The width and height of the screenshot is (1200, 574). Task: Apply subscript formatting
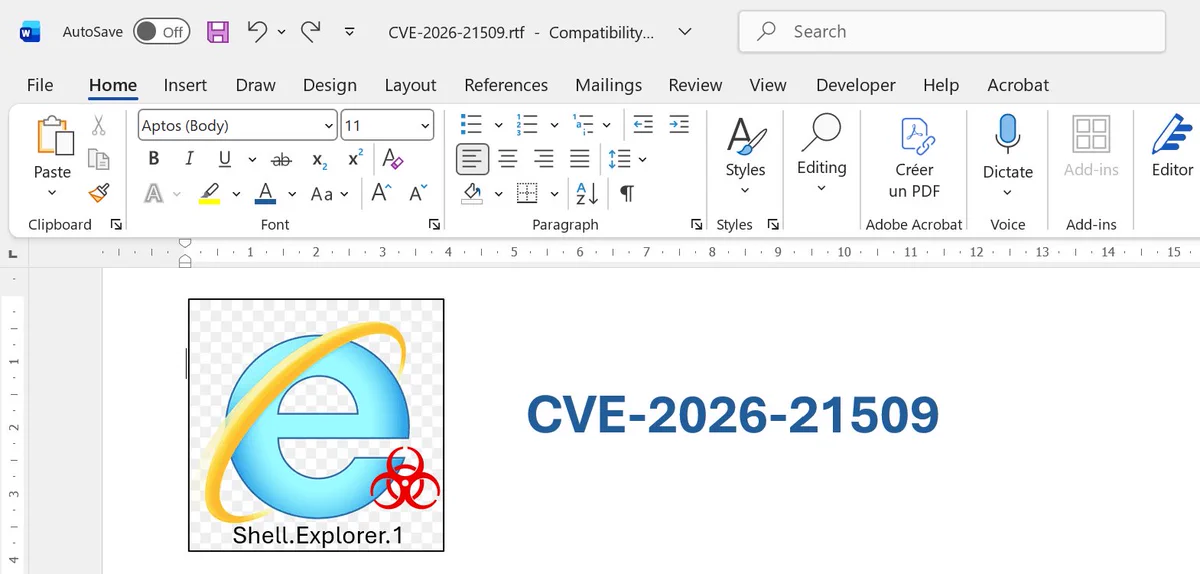(319, 159)
